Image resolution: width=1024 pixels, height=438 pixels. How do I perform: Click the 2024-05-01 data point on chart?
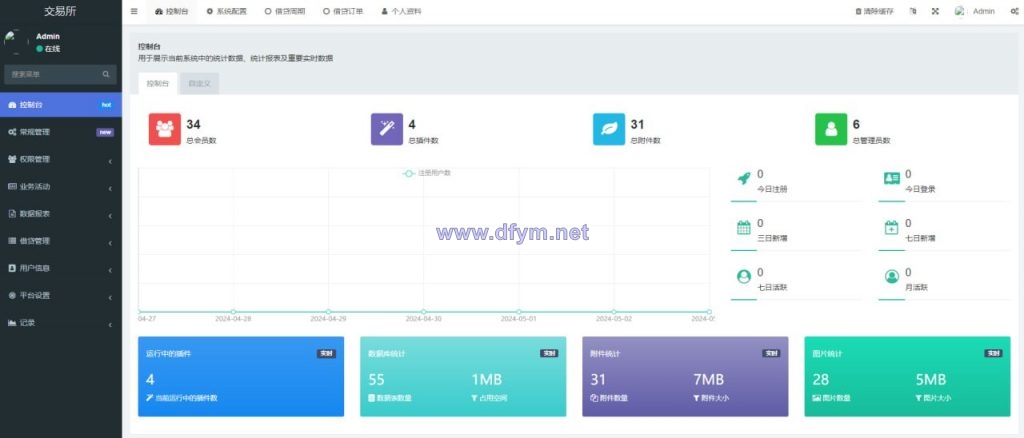coord(519,312)
